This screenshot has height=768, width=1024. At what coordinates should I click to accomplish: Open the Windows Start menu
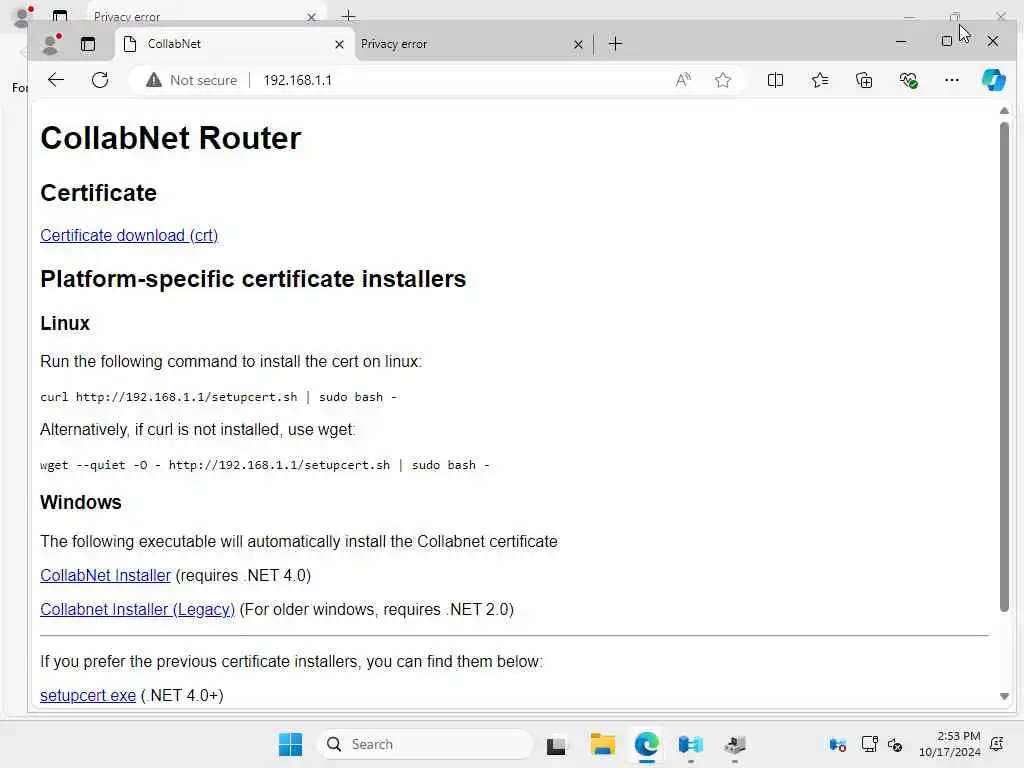click(x=291, y=744)
